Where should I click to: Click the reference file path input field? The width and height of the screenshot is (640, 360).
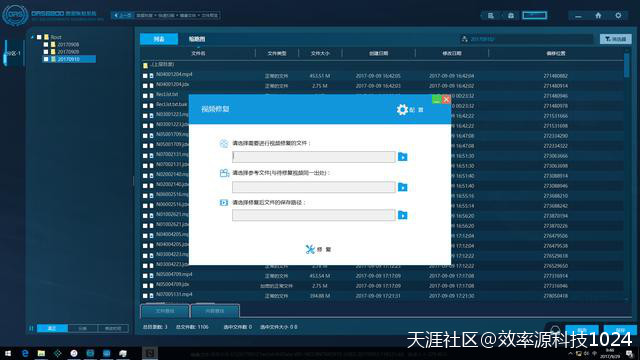click(x=313, y=187)
